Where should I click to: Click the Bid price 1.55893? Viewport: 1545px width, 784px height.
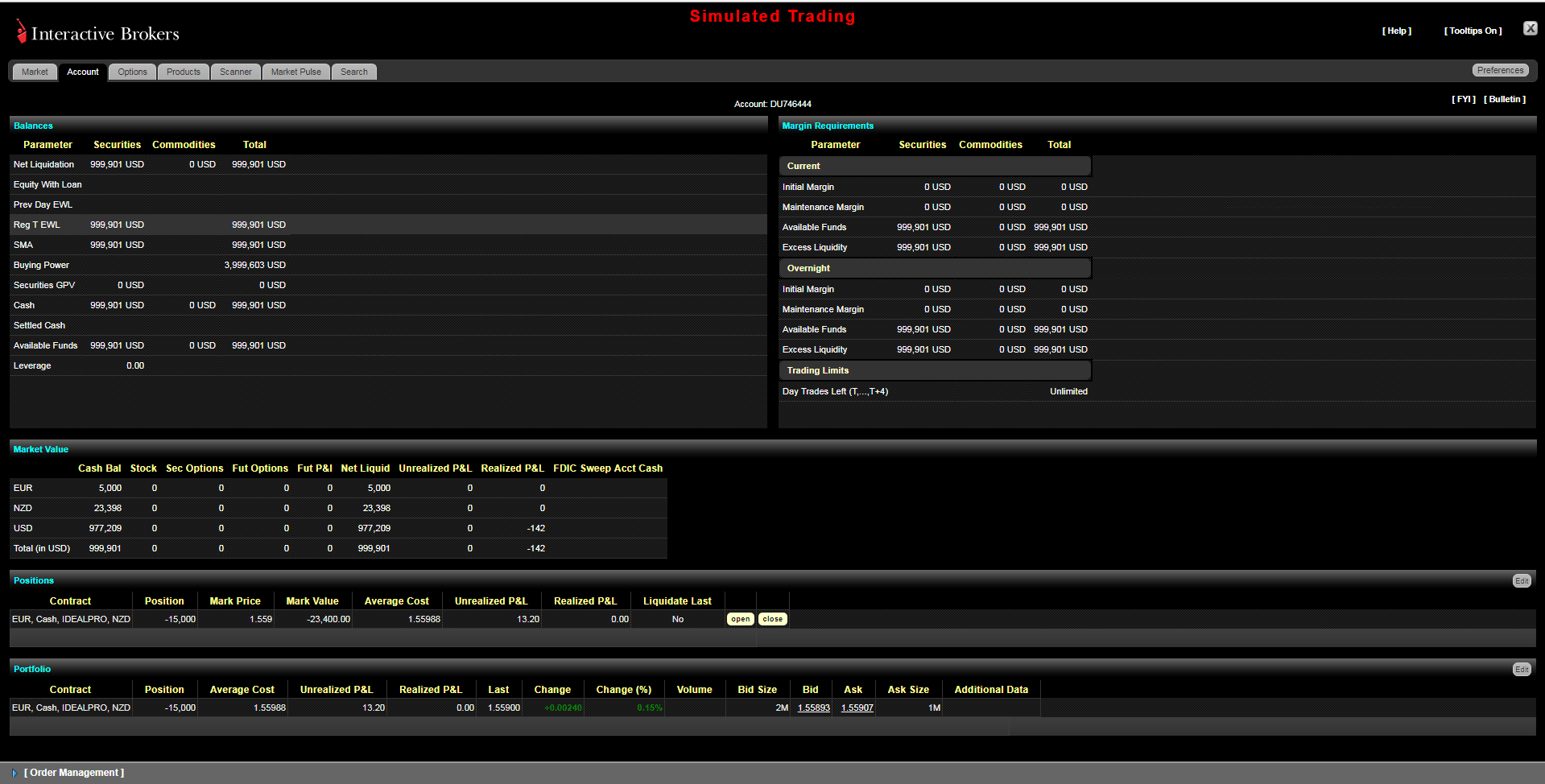(813, 708)
